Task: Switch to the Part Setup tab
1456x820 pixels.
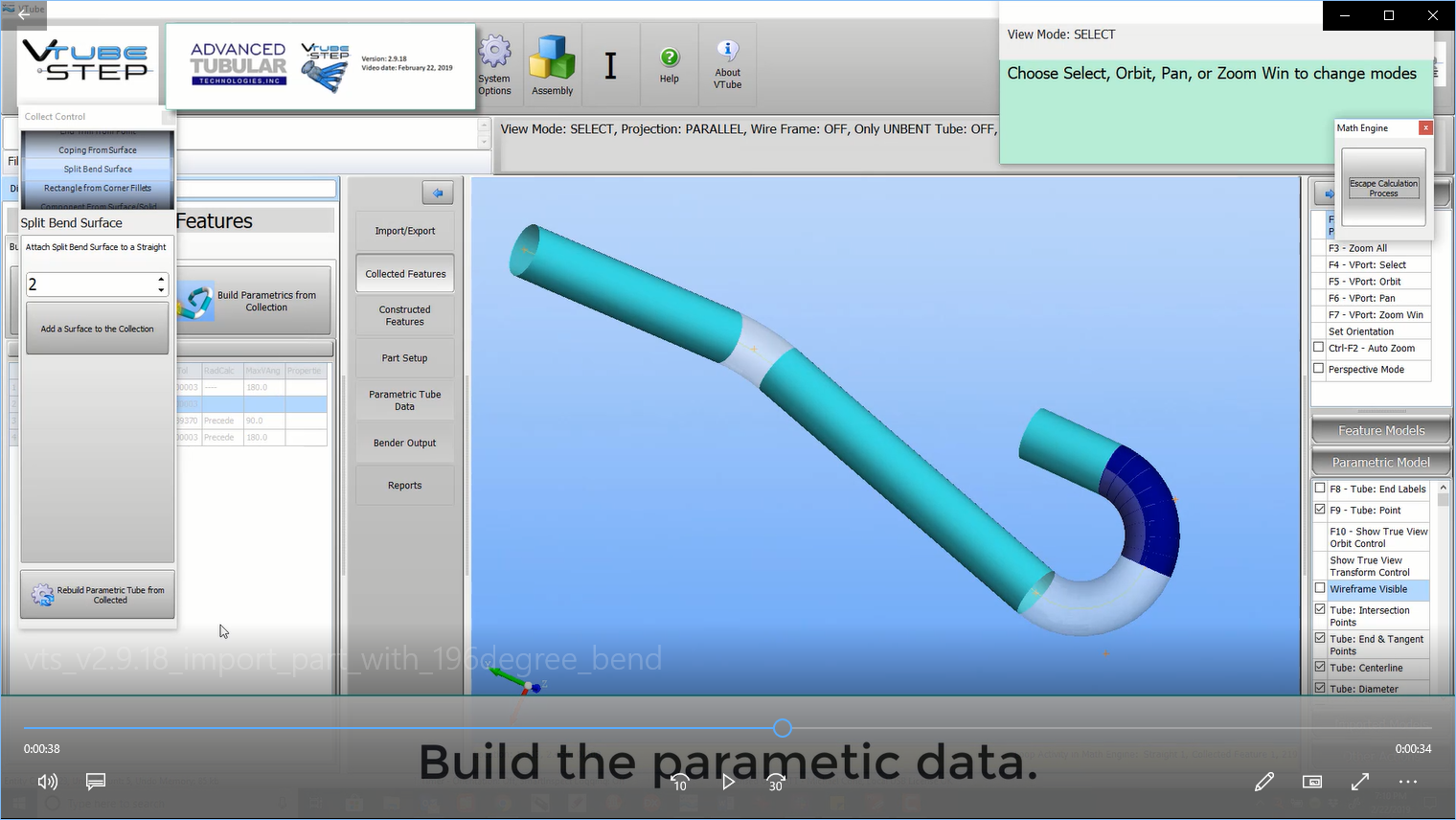Action: tap(404, 358)
